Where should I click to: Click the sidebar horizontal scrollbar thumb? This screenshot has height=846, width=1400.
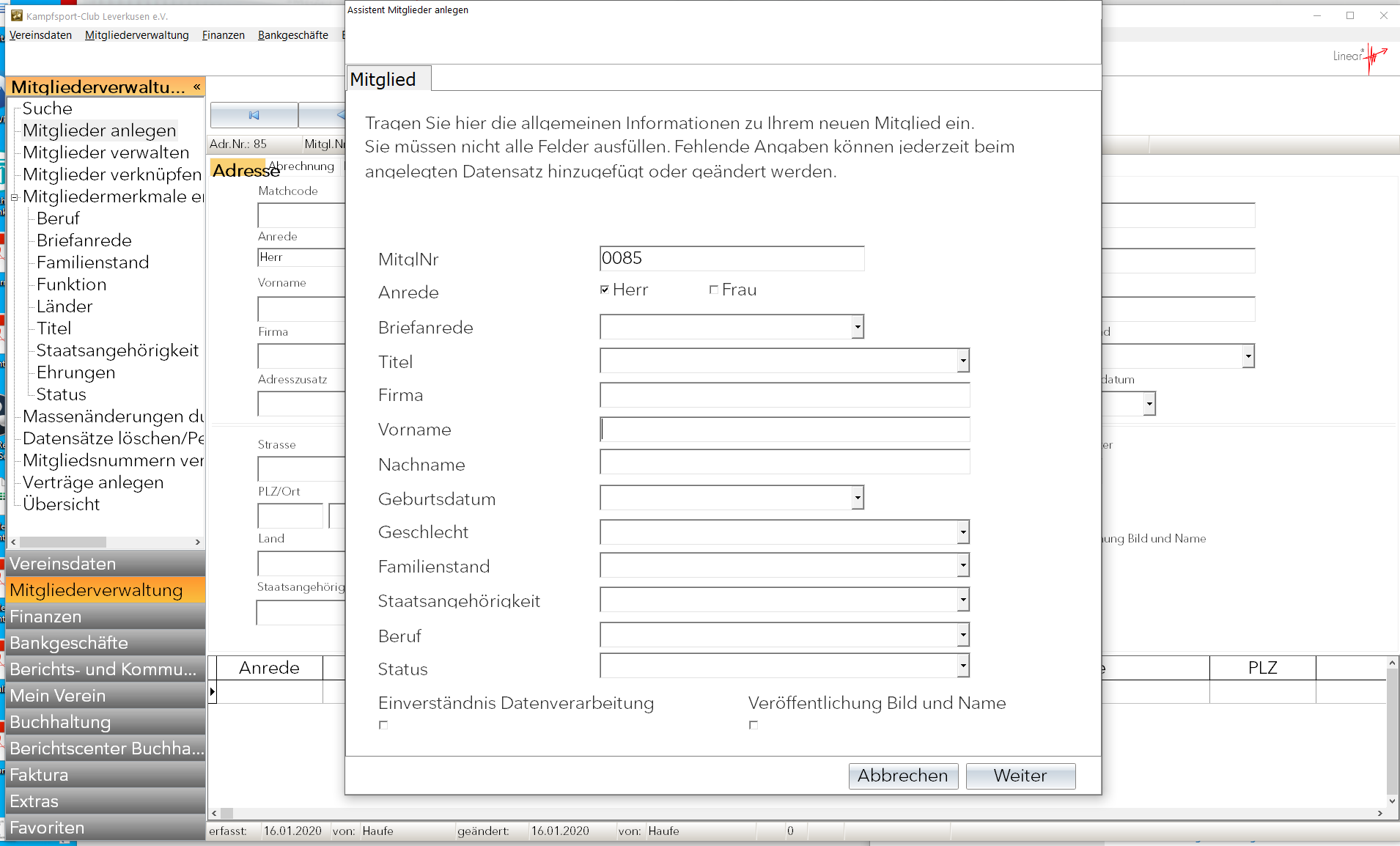[x=63, y=542]
